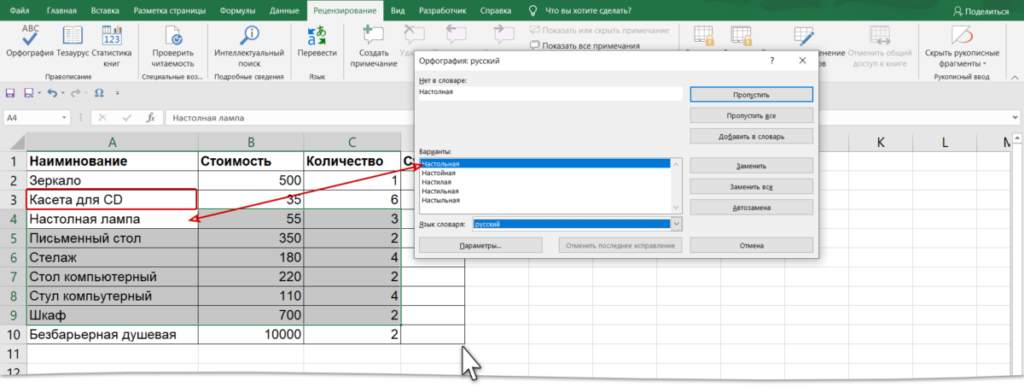Select the suggestion Настильная

click(x=545, y=191)
